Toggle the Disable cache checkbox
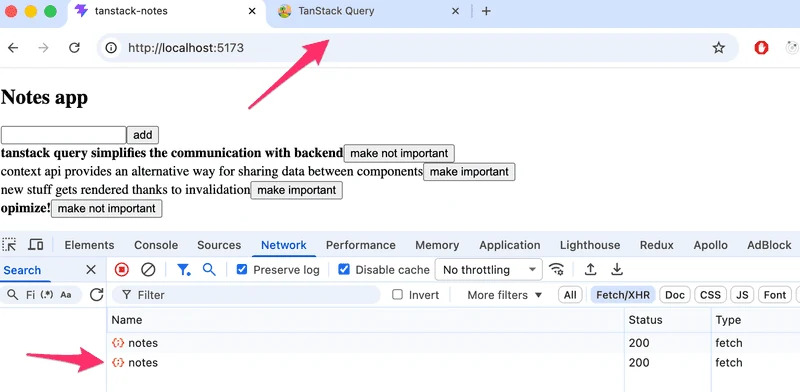 point(344,270)
